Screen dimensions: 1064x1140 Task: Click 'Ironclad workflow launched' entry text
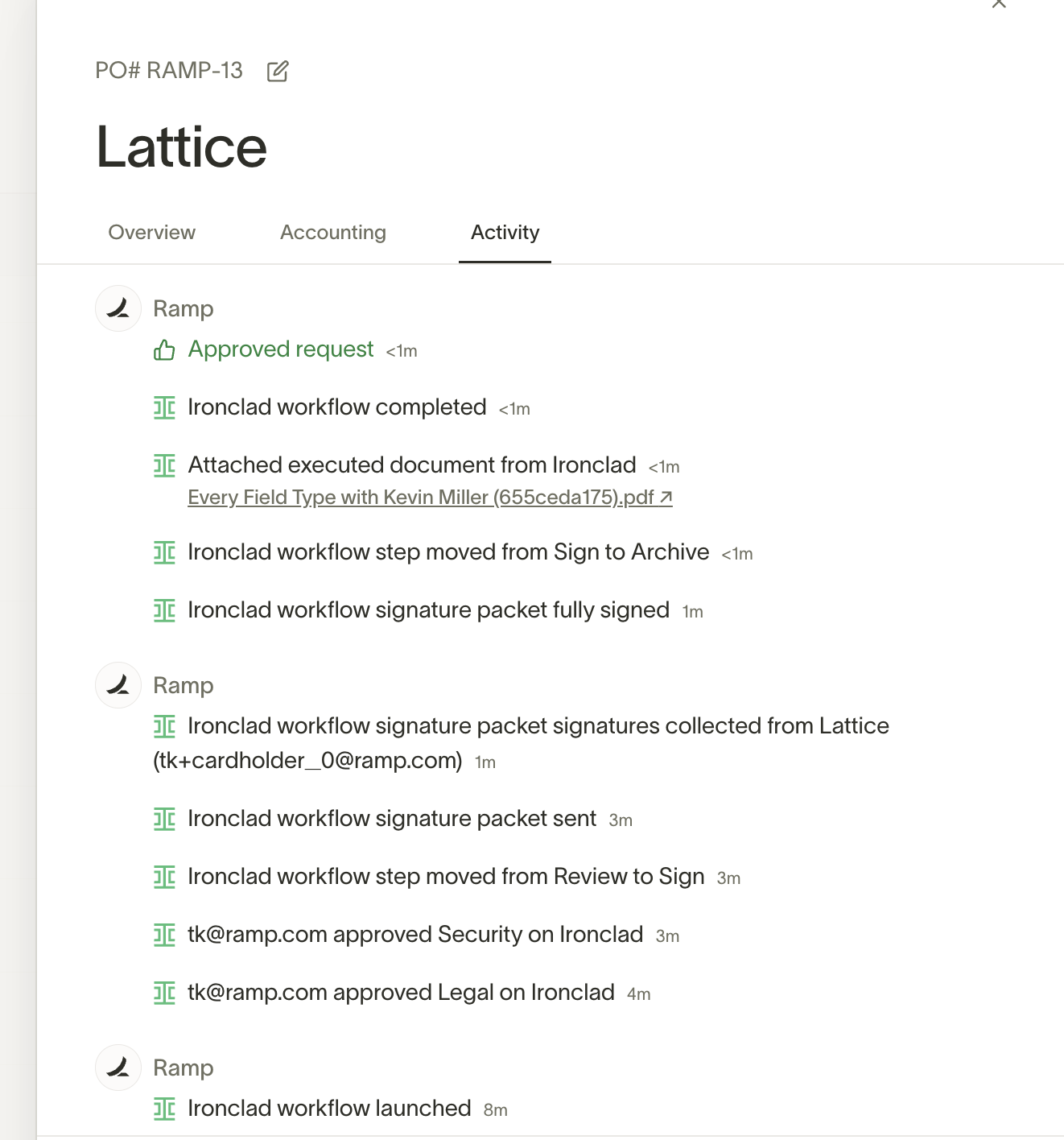(329, 1109)
